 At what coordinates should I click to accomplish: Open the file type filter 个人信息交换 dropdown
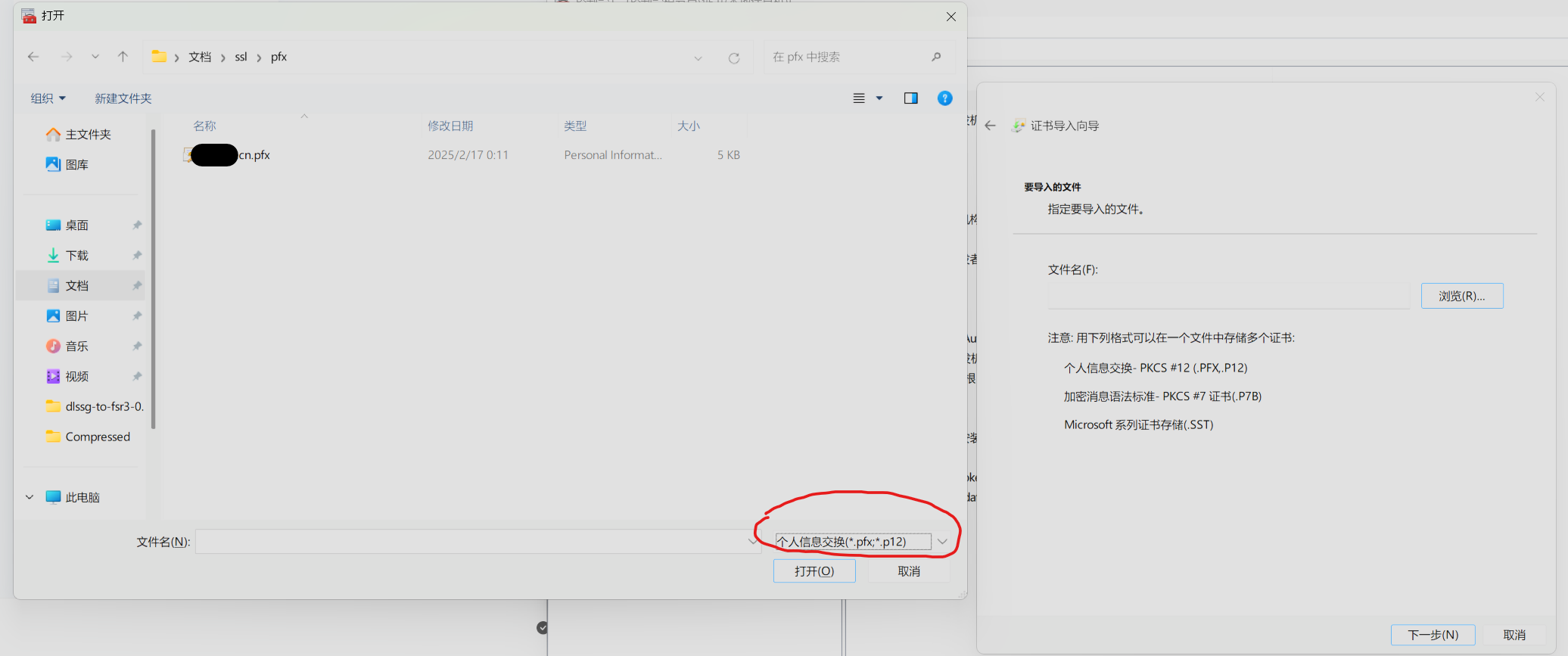click(x=861, y=542)
